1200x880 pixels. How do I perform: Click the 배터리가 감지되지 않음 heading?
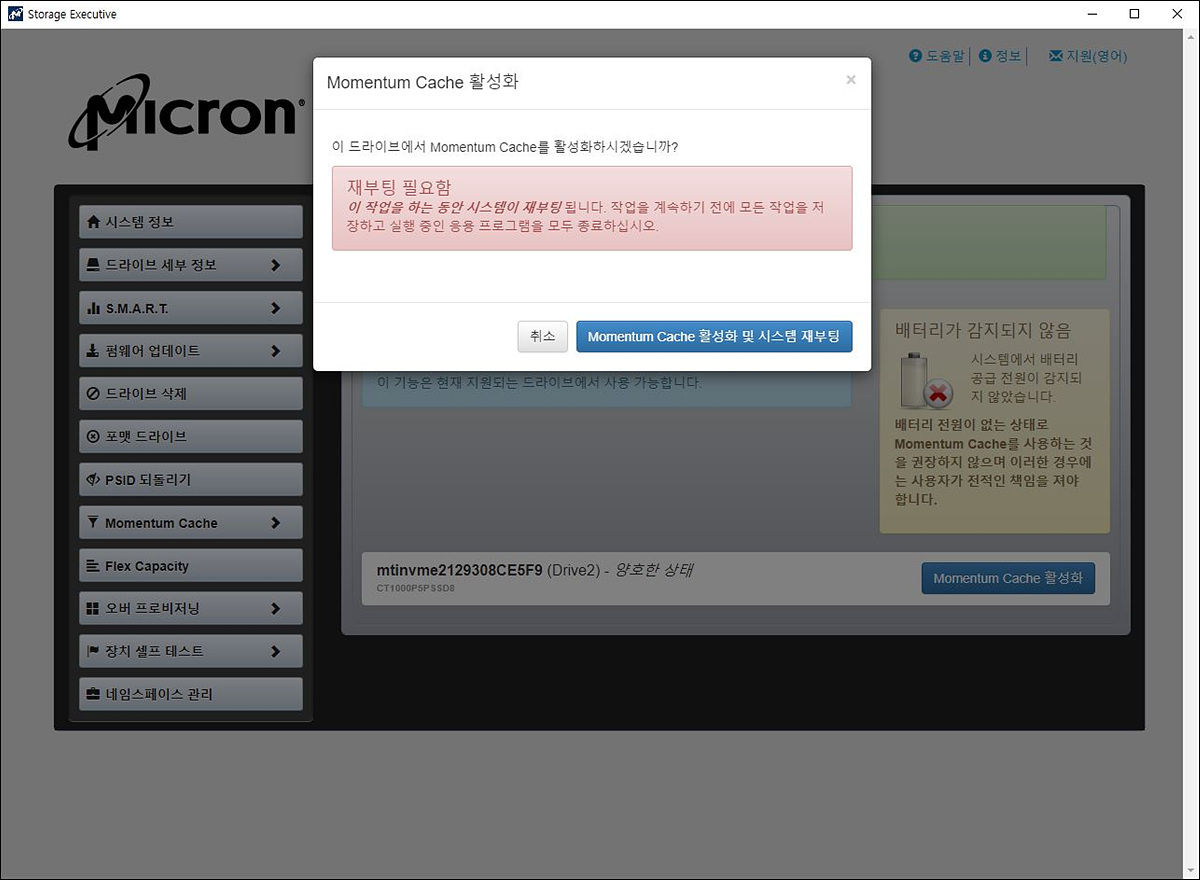(x=983, y=330)
